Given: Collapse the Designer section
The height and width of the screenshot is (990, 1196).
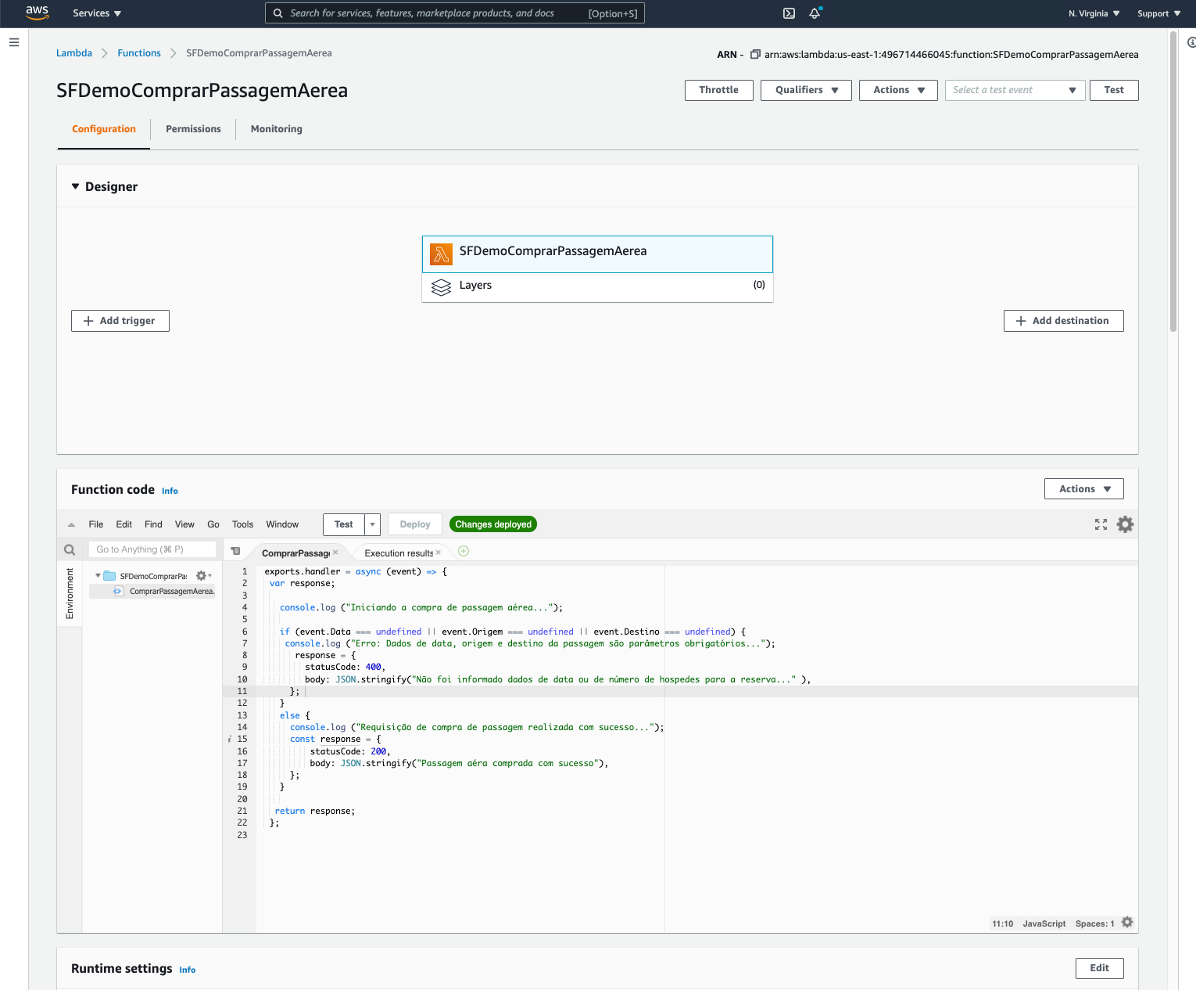Looking at the screenshot, I should pos(75,187).
